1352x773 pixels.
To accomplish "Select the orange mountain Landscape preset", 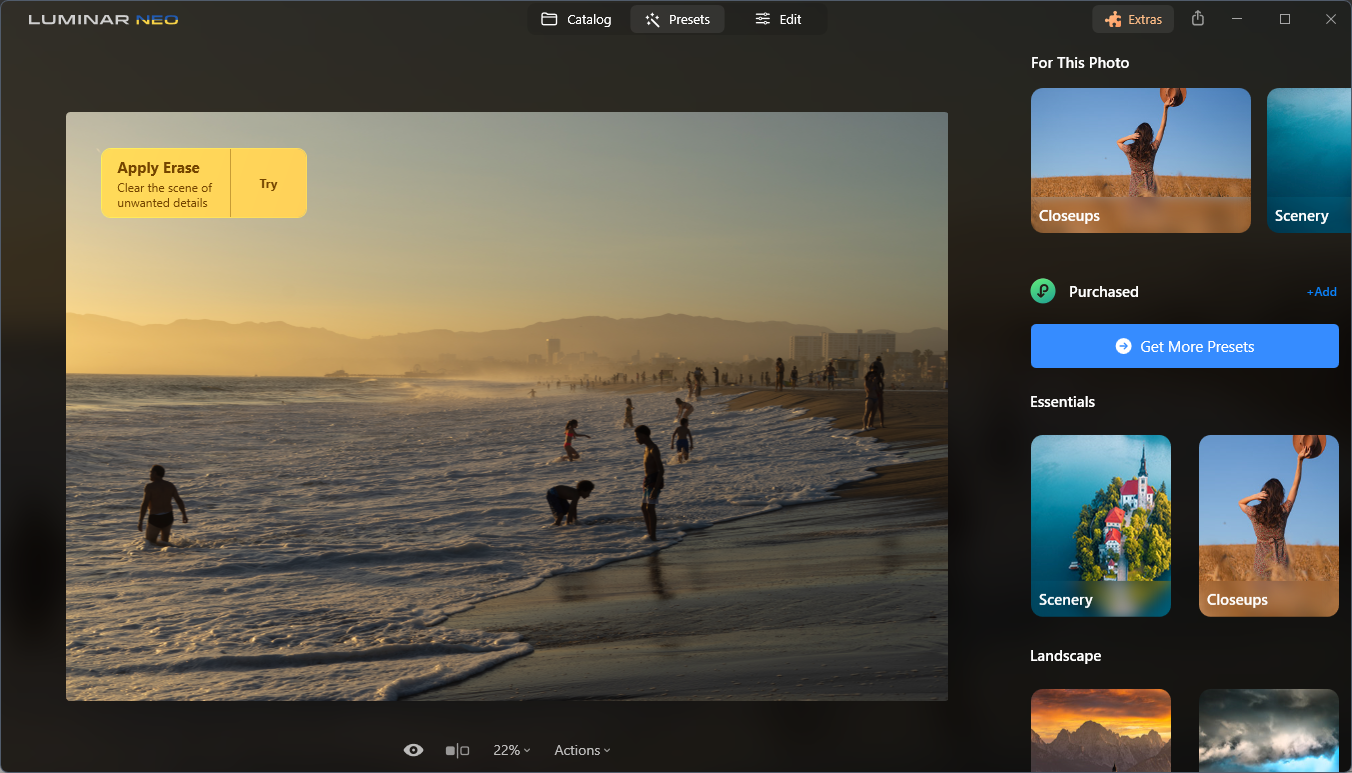I will (x=1100, y=731).
